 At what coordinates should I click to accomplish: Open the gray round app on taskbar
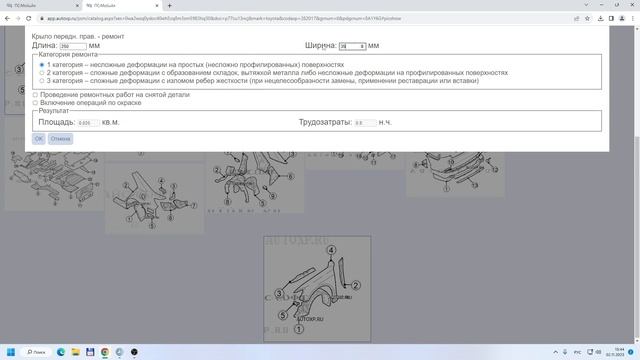click(x=120, y=352)
